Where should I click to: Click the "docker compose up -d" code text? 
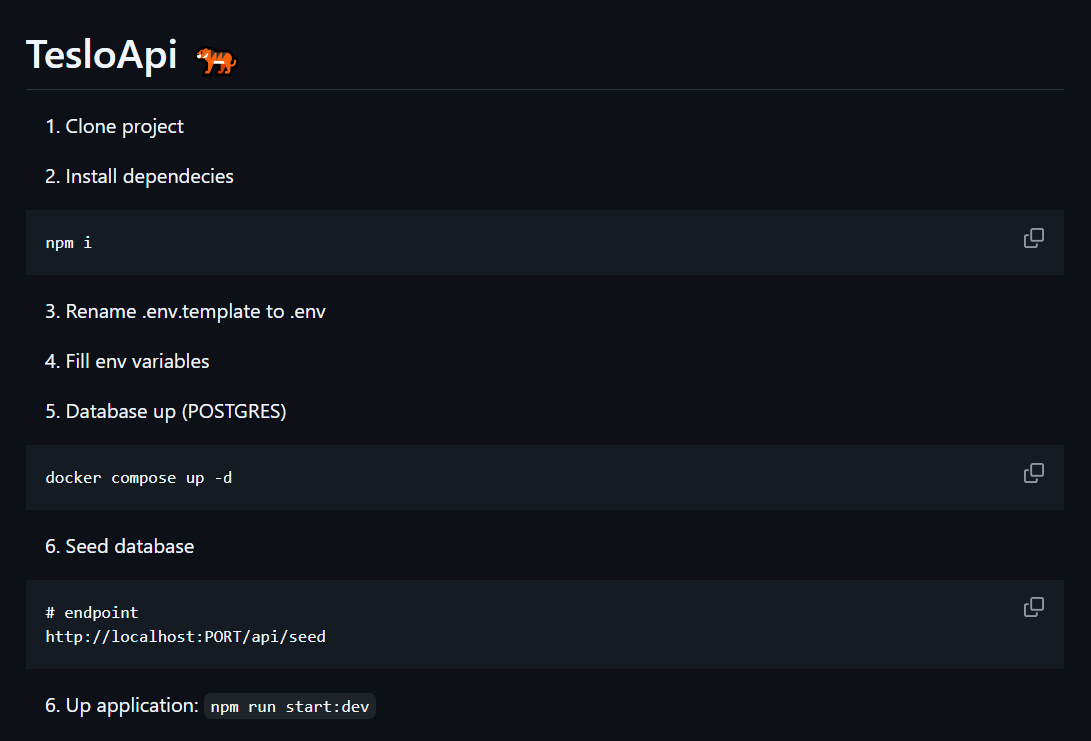click(x=139, y=478)
